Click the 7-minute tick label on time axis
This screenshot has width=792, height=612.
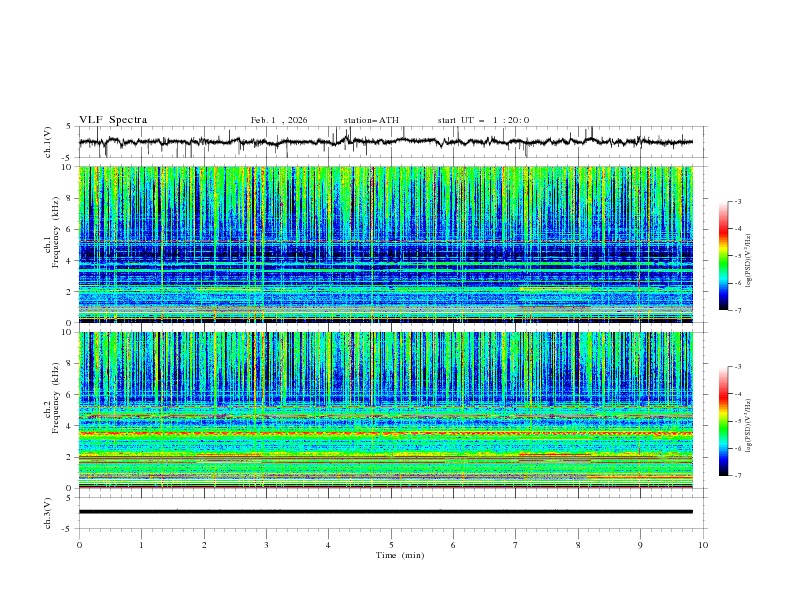[516, 544]
